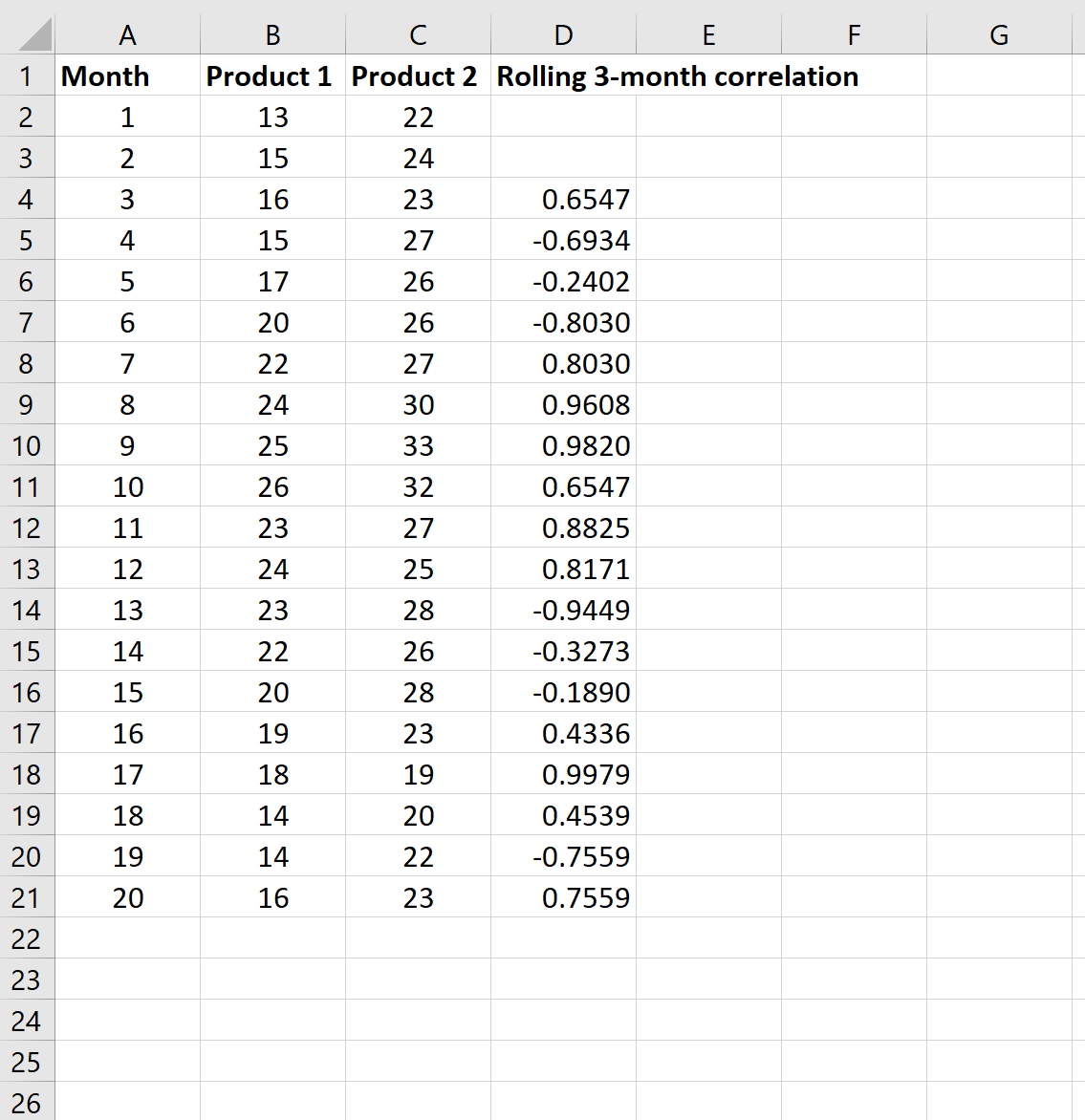Select the Product 1 value 26 for month 10
Screen dimensions: 1085x1120
pos(271,486)
